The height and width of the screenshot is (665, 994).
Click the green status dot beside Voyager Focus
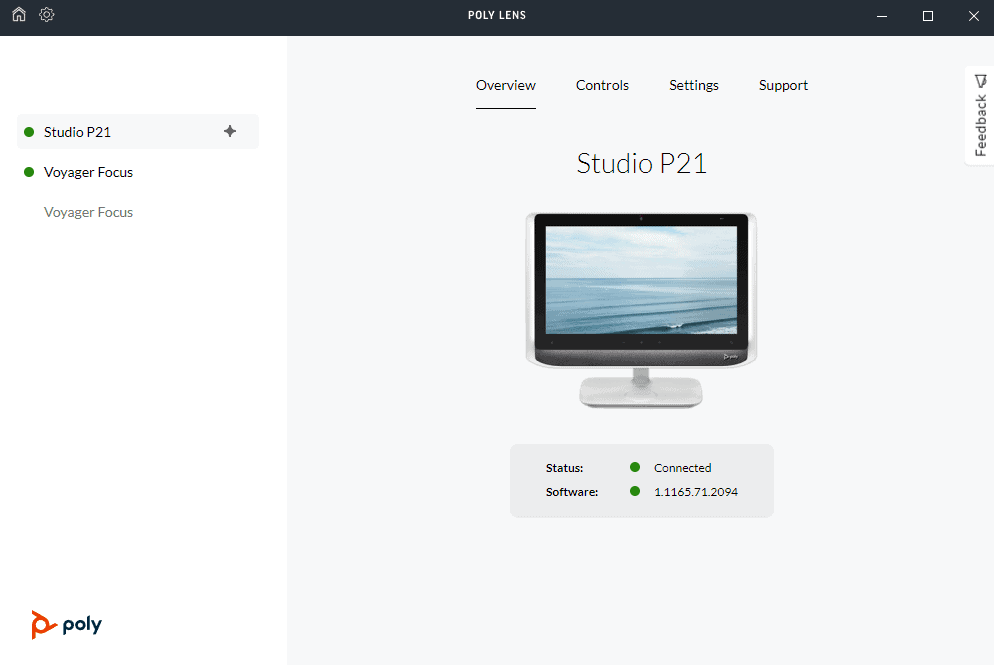(x=29, y=172)
